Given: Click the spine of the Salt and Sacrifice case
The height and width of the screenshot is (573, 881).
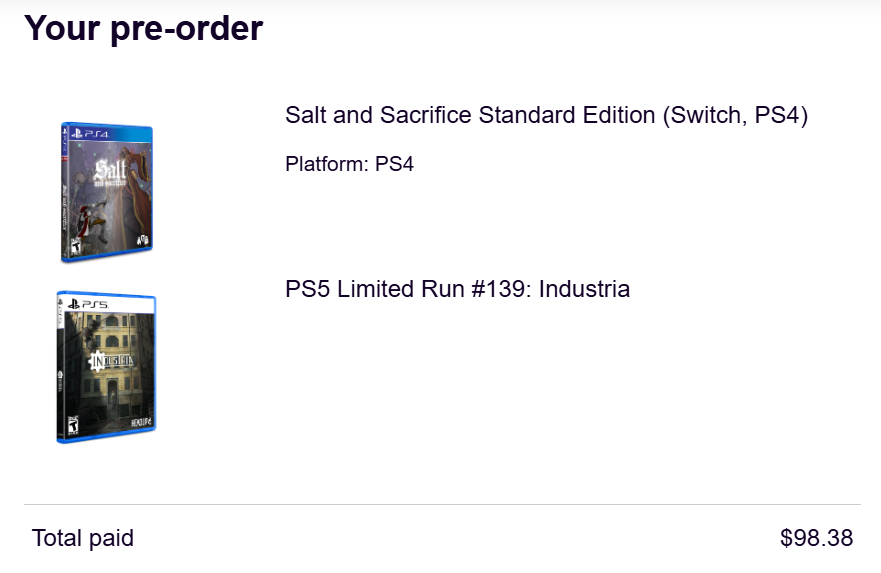Looking at the screenshot, I should click(x=63, y=192).
